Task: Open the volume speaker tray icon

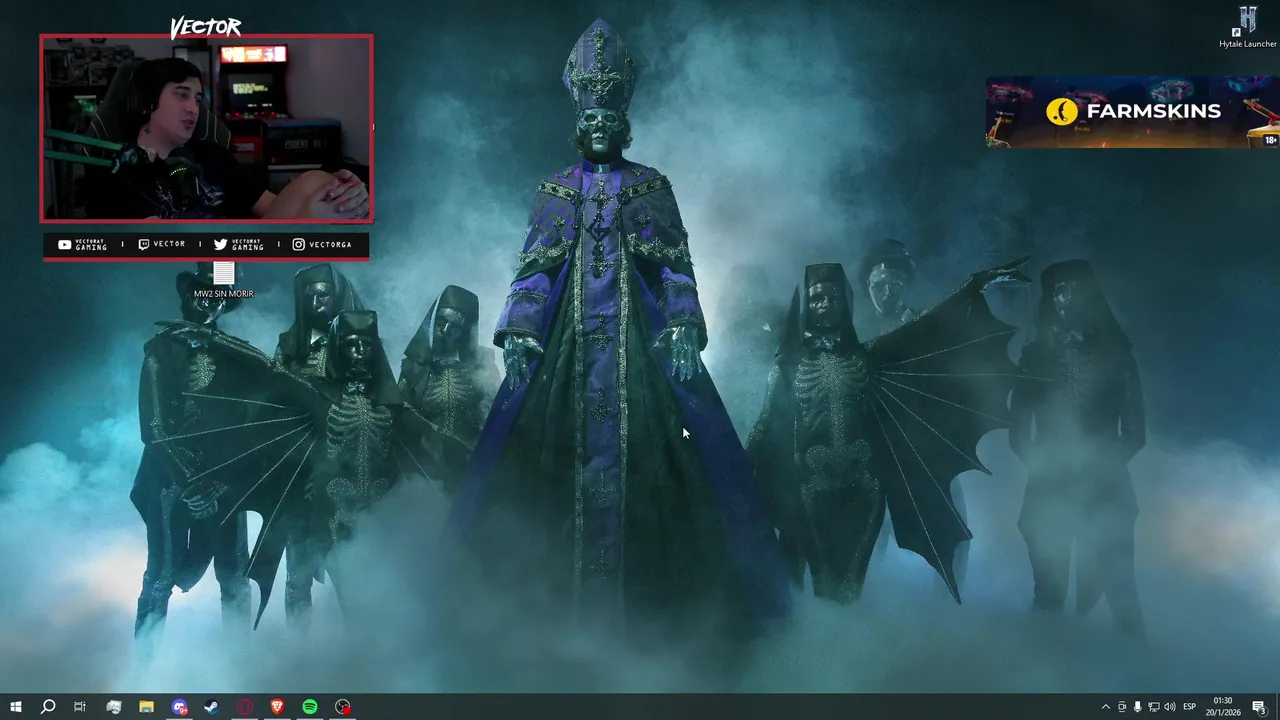Action: [1169, 707]
